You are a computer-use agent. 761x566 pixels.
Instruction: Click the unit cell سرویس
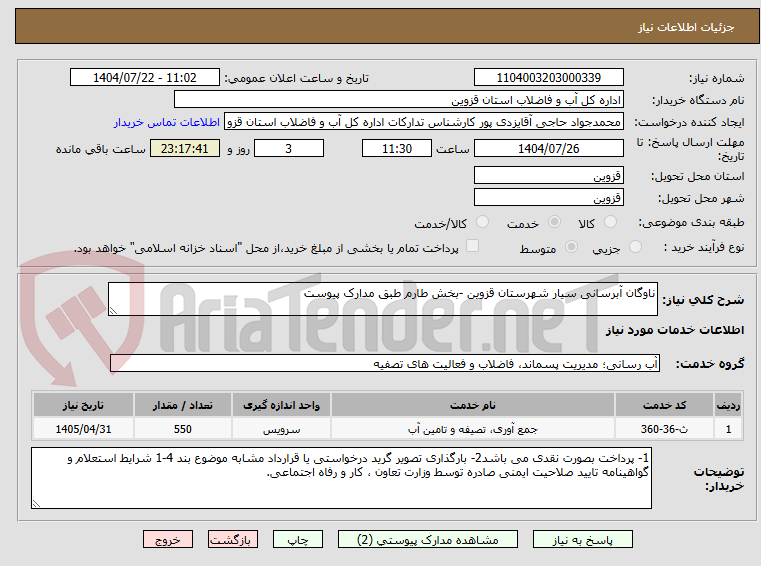(281, 429)
